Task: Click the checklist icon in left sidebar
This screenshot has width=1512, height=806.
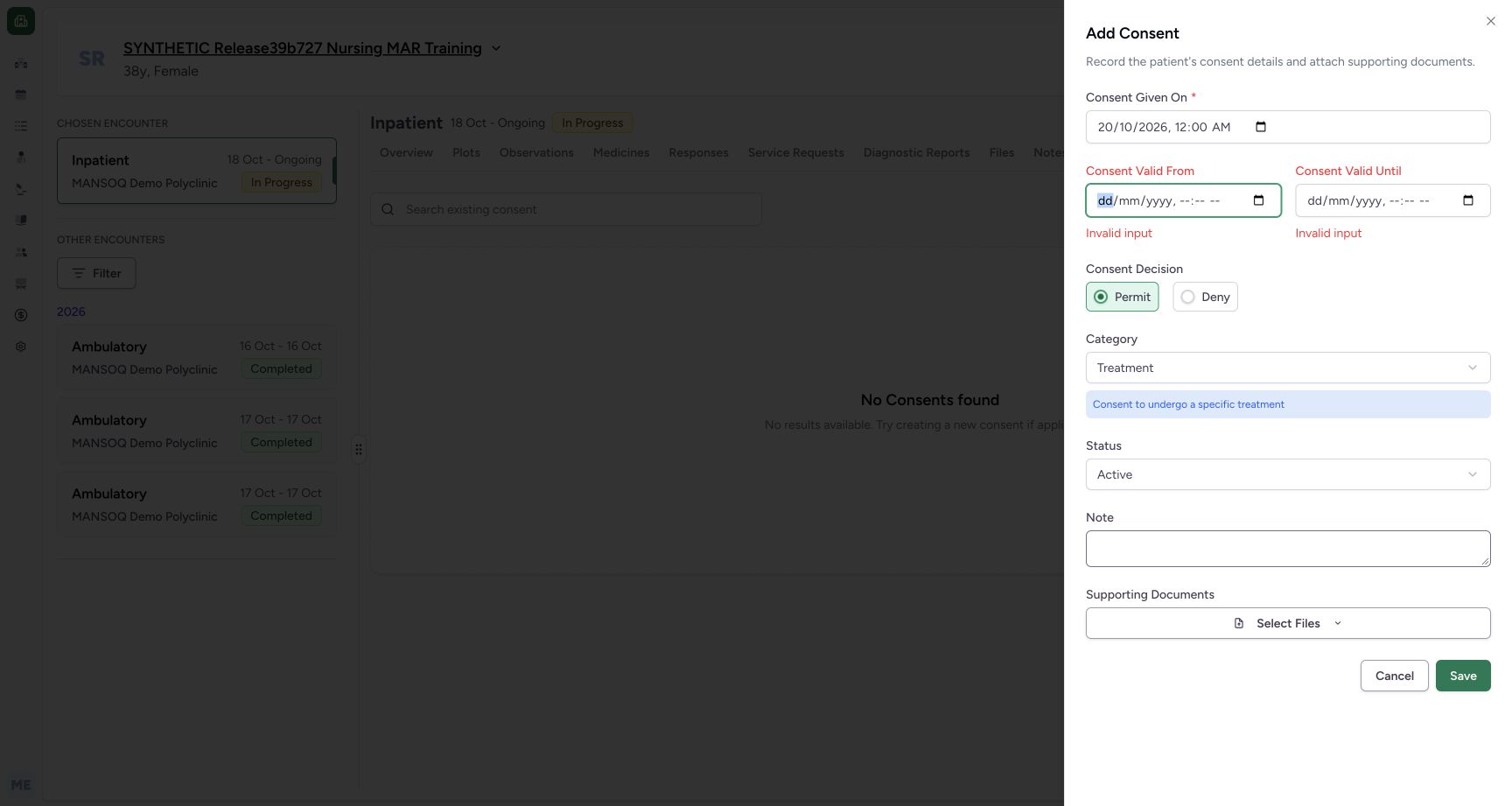Action: click(x=21, y=126)
